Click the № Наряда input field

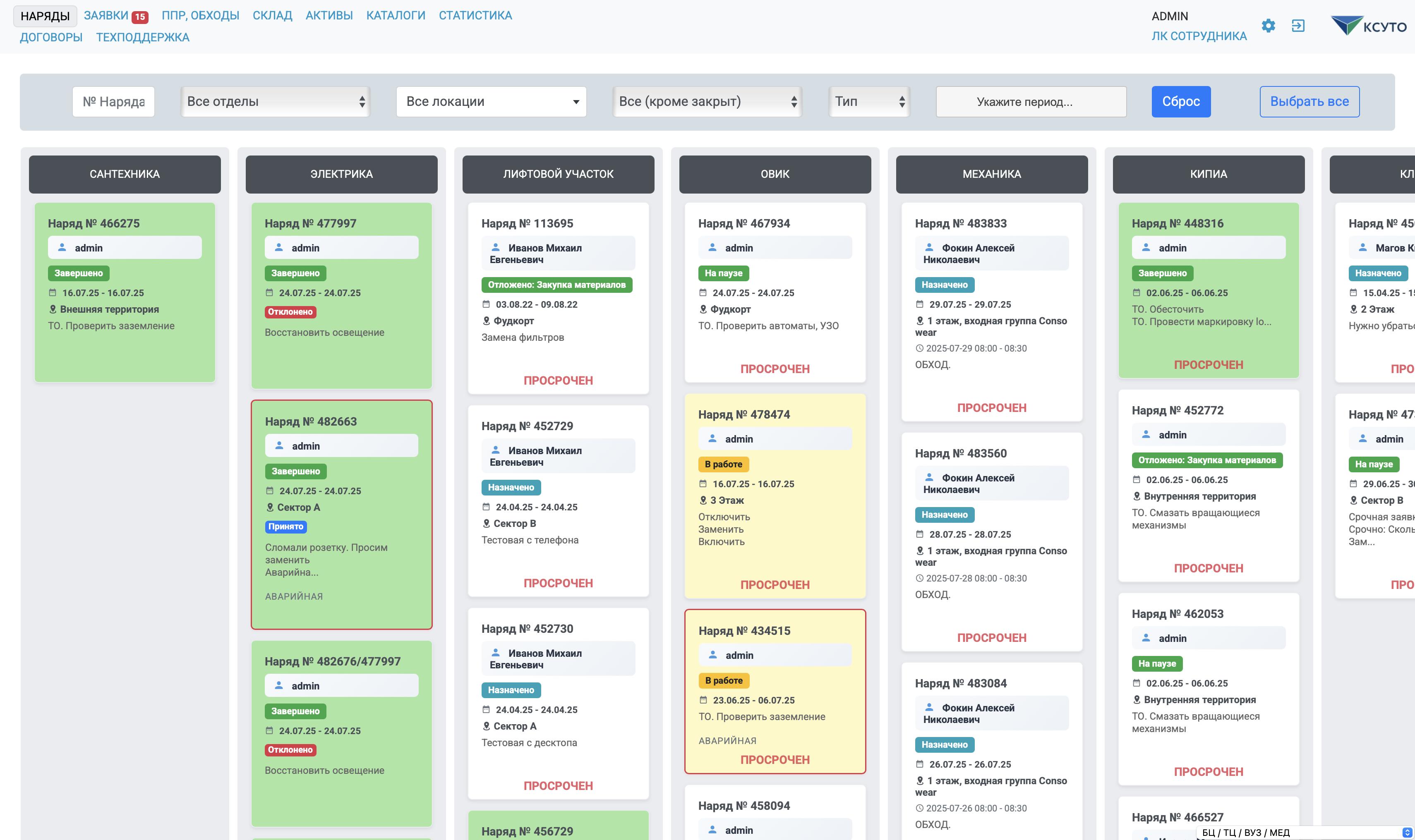click(113, 101)
